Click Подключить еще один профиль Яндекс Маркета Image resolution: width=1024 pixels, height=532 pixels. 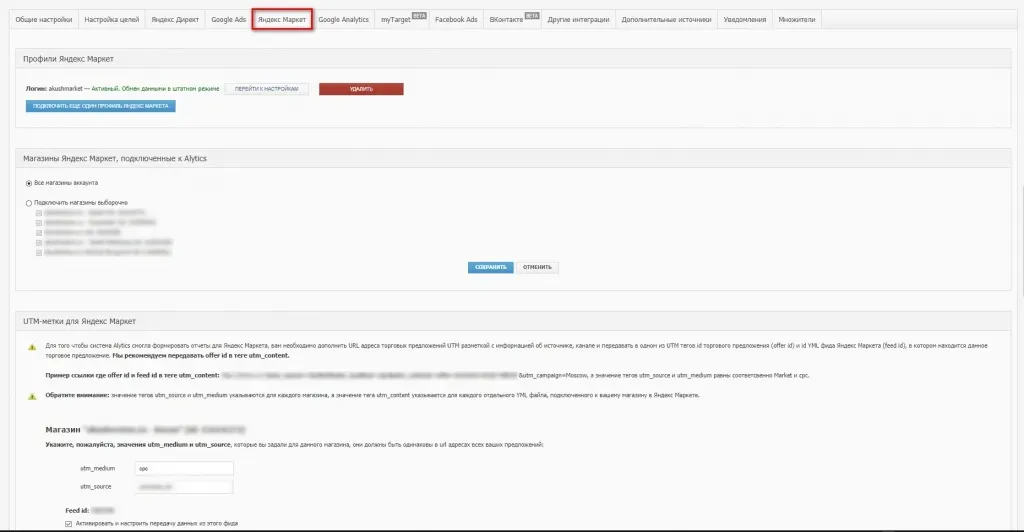point(101,106)
